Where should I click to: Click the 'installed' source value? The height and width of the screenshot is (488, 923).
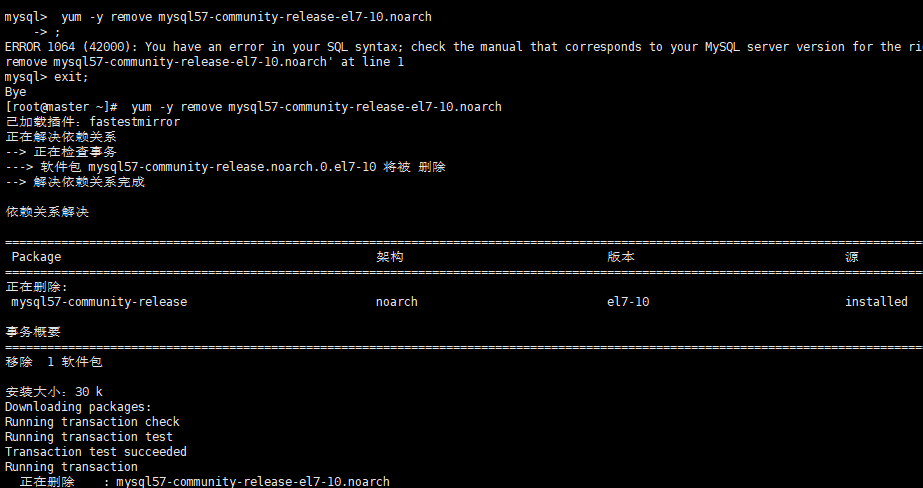(876, 302)
